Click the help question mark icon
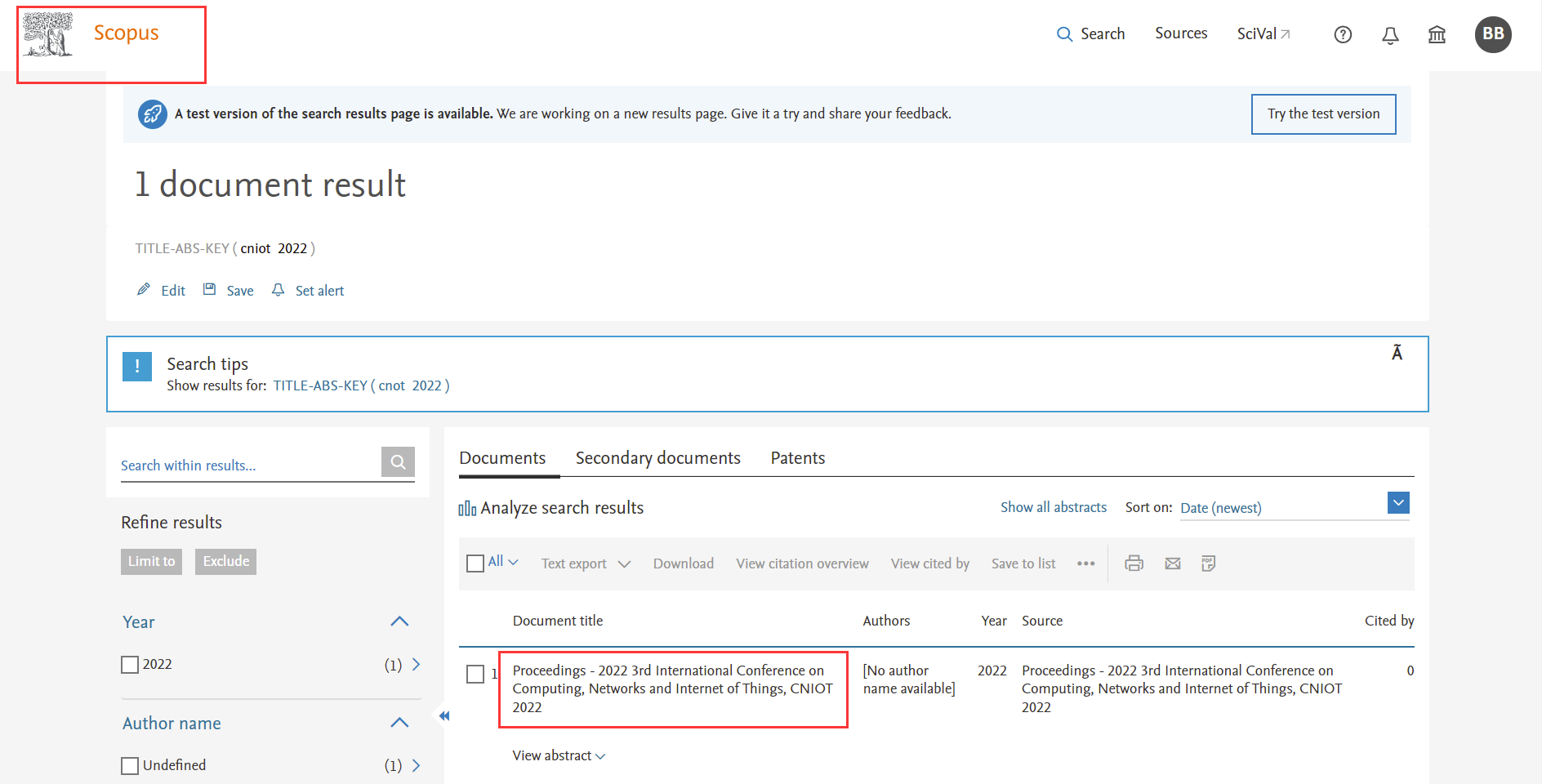Viewport: 1542px width, 784px height. point(1343,34)
